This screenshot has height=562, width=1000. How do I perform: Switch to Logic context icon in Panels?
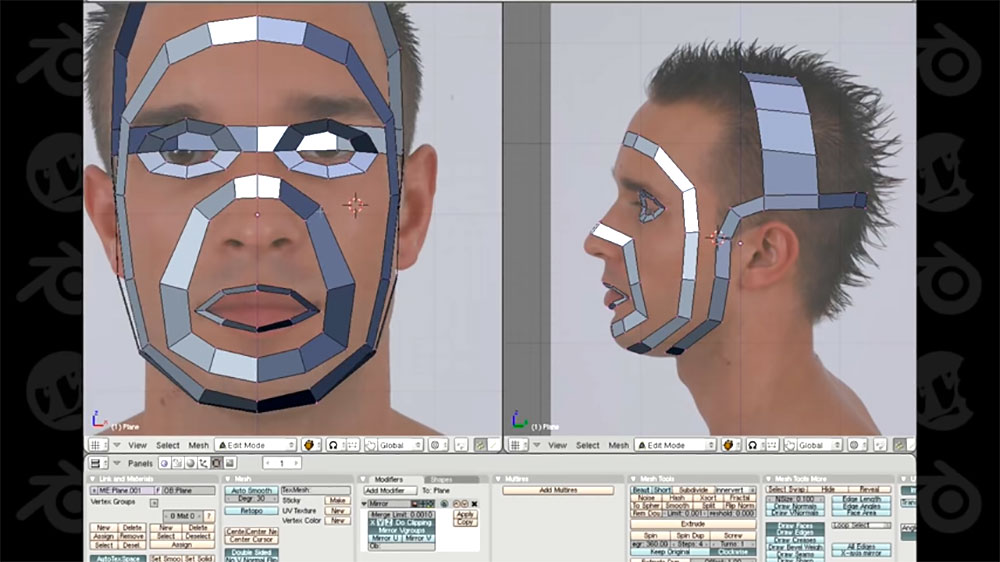pos(165,463)
